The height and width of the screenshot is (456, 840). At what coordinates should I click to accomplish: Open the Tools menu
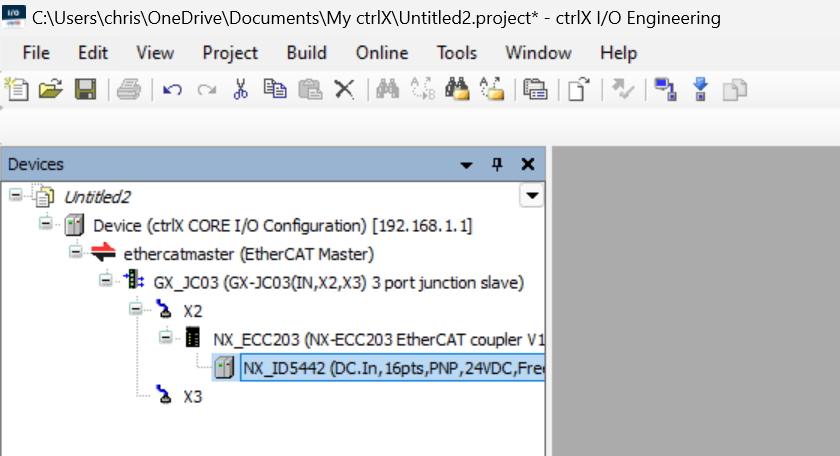click(456, 53)
